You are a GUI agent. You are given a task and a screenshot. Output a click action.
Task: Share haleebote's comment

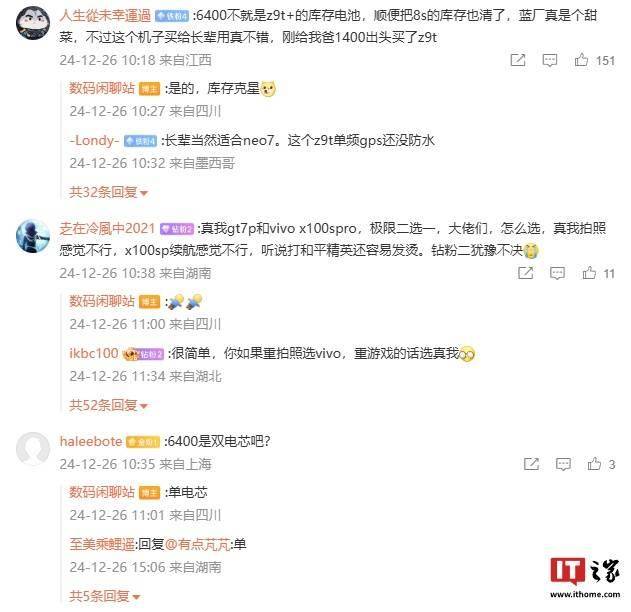point(531,464)
